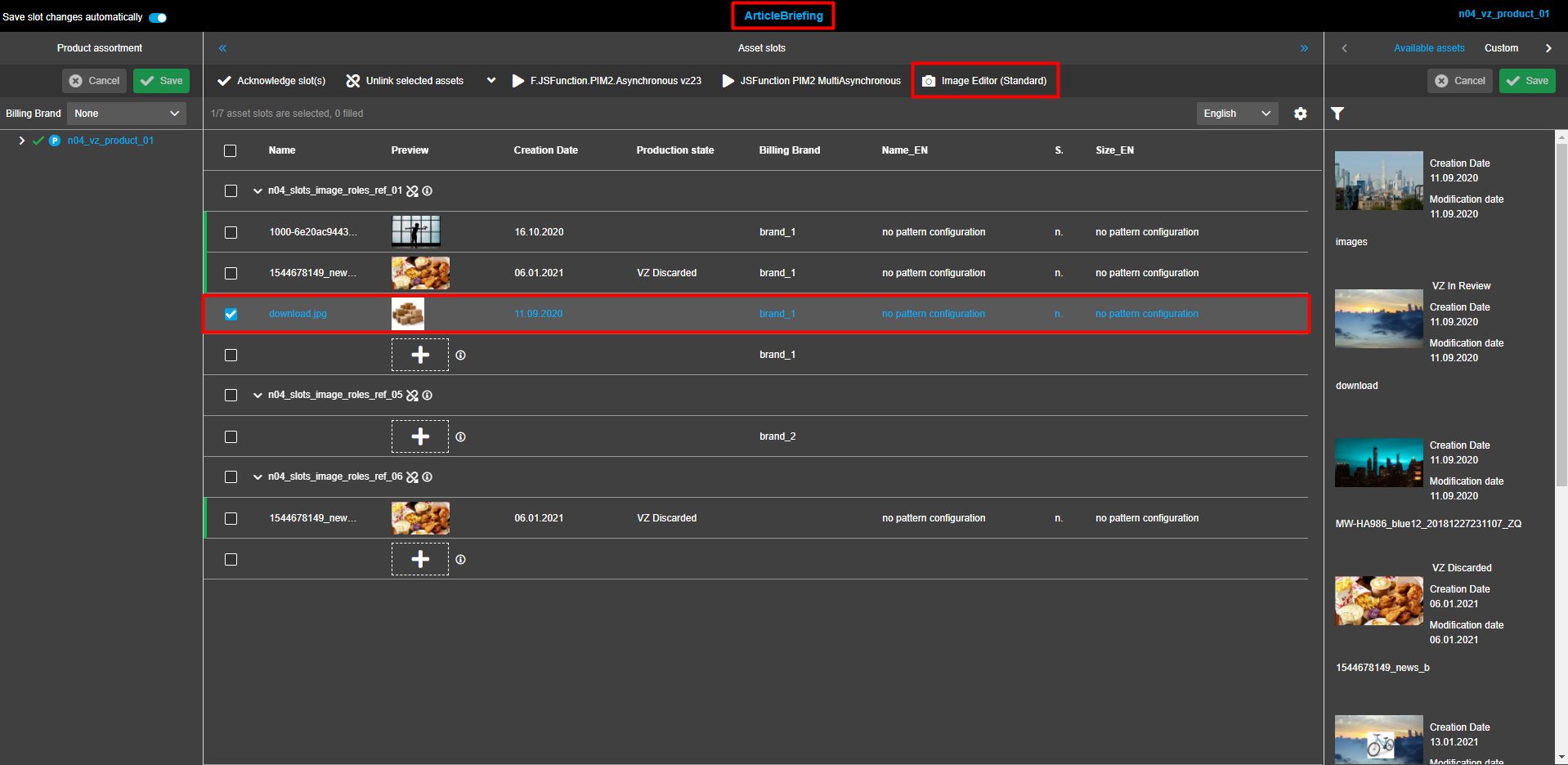This screenshot has width=1568, height=765.
Task: Collapse the n04_slots_image_roles_ref_06 group
Action: pos(258,476)
